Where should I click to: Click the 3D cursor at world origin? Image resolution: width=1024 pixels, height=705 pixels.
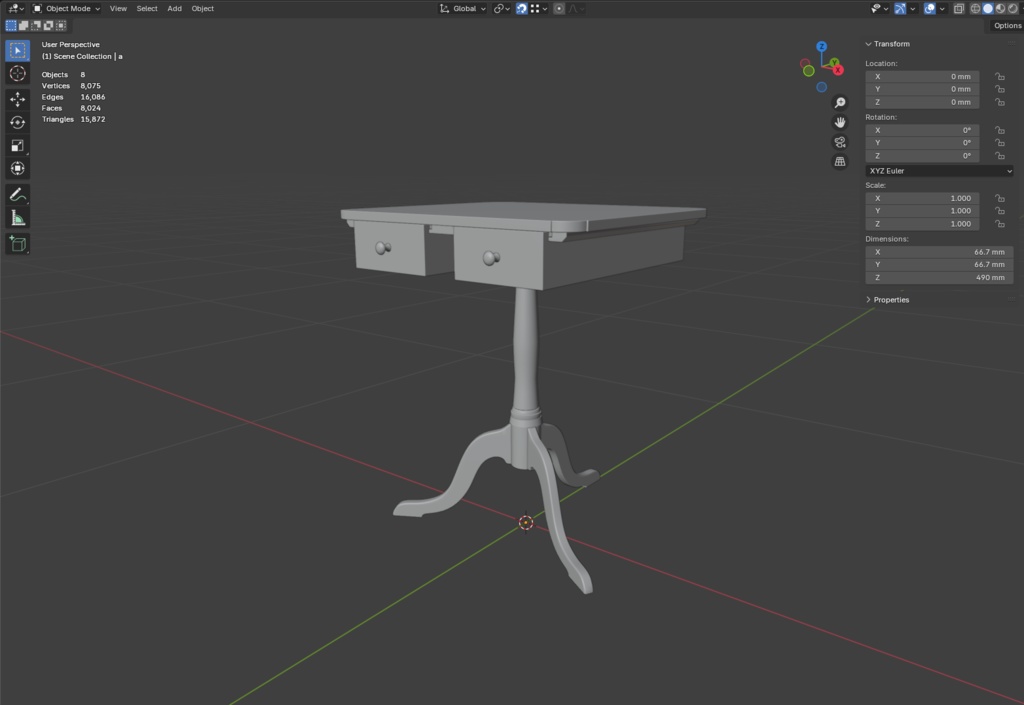pos(526,522)
